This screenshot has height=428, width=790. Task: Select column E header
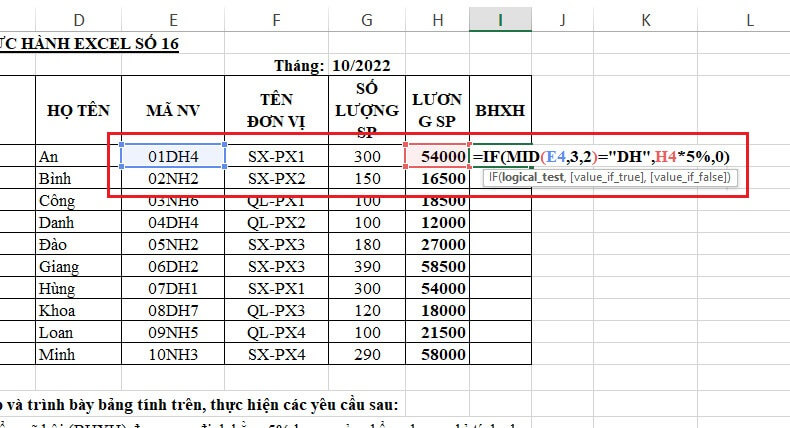click(x=173, y=20)
